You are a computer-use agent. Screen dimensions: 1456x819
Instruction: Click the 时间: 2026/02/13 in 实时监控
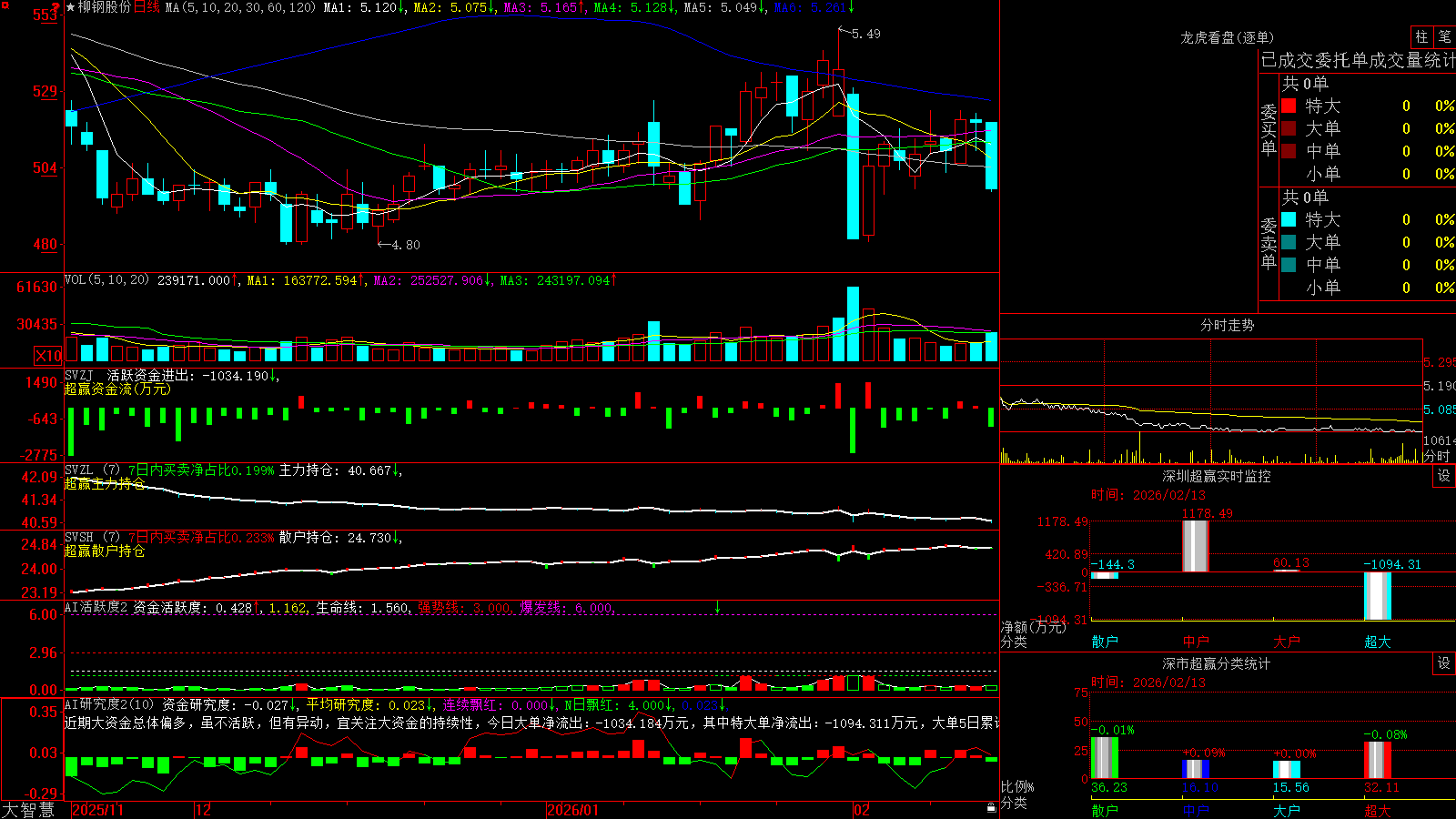coord(1148,495)
